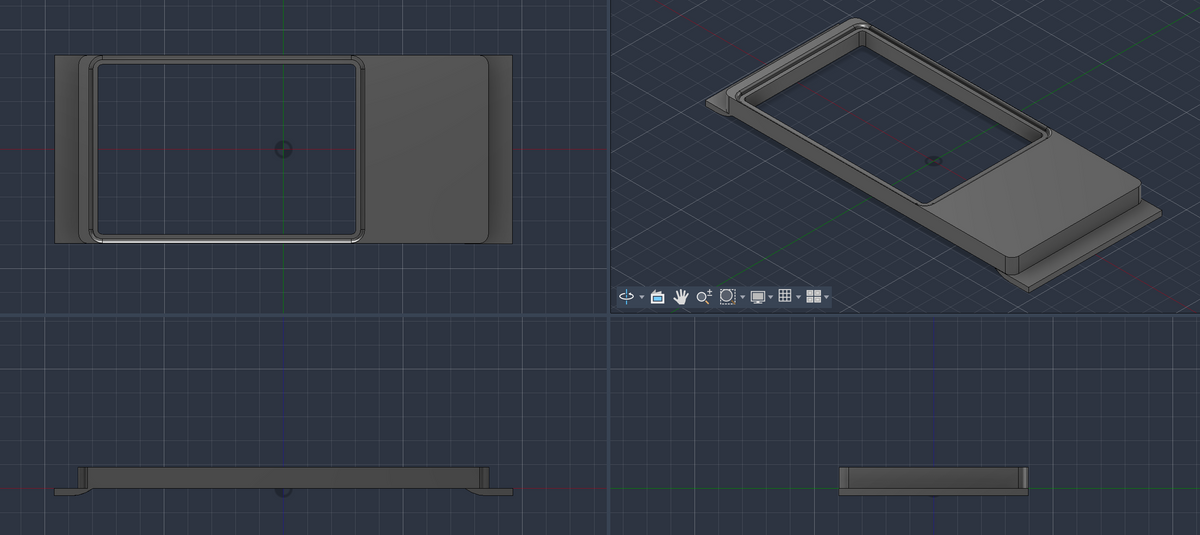Select the Orbit tool
Viewport: 1200px width, 535px height.
[x=626, y=297]
